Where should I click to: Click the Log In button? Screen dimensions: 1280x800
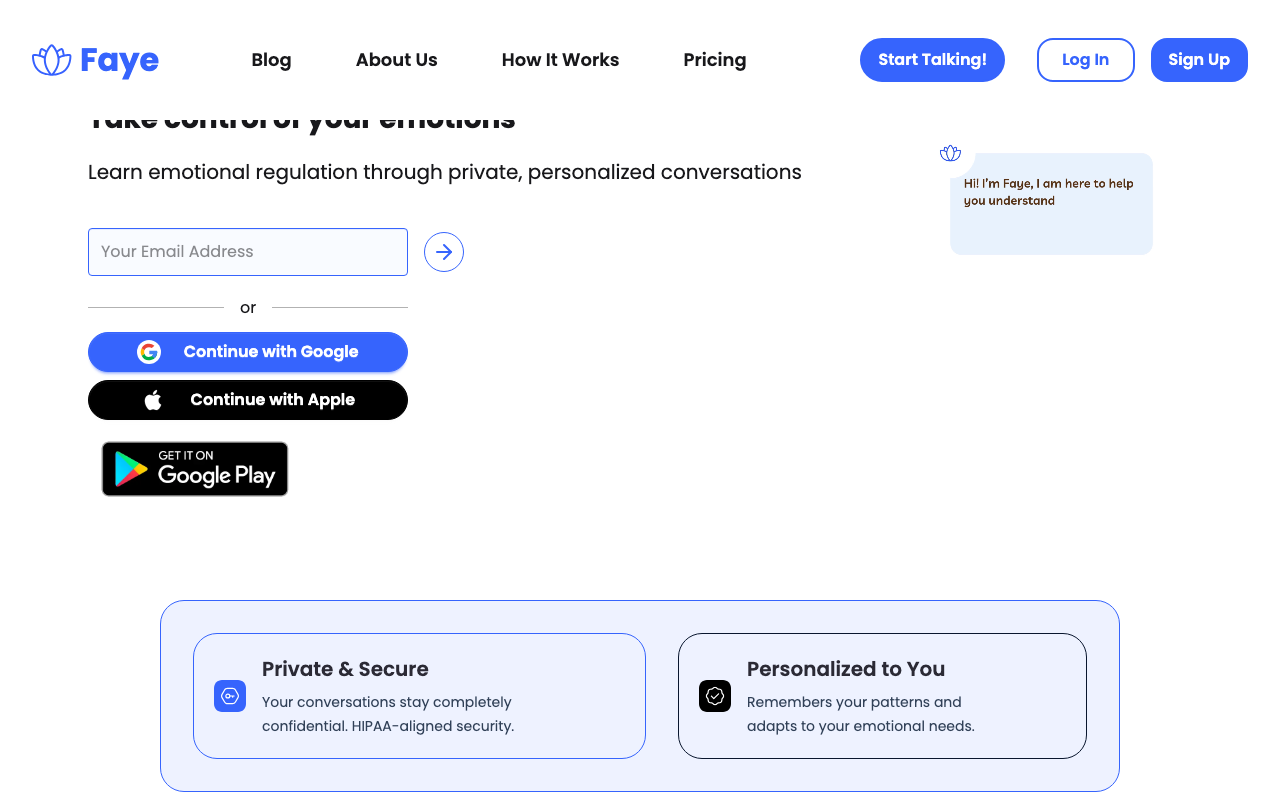tap(1085, 60)
